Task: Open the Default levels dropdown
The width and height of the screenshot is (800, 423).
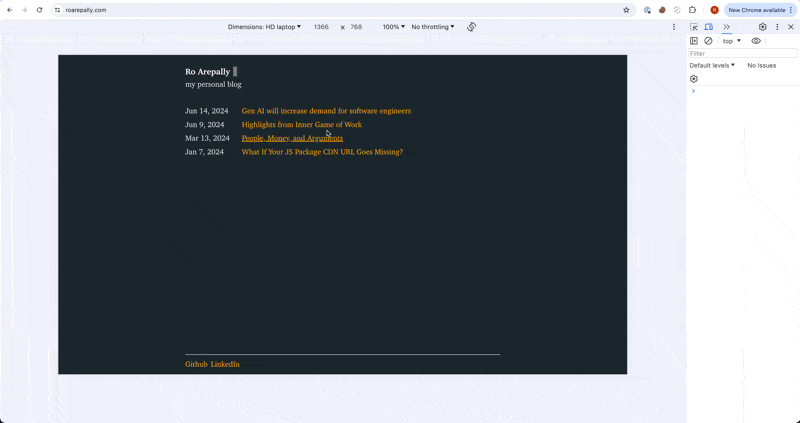Action: [x=712, y=65]
